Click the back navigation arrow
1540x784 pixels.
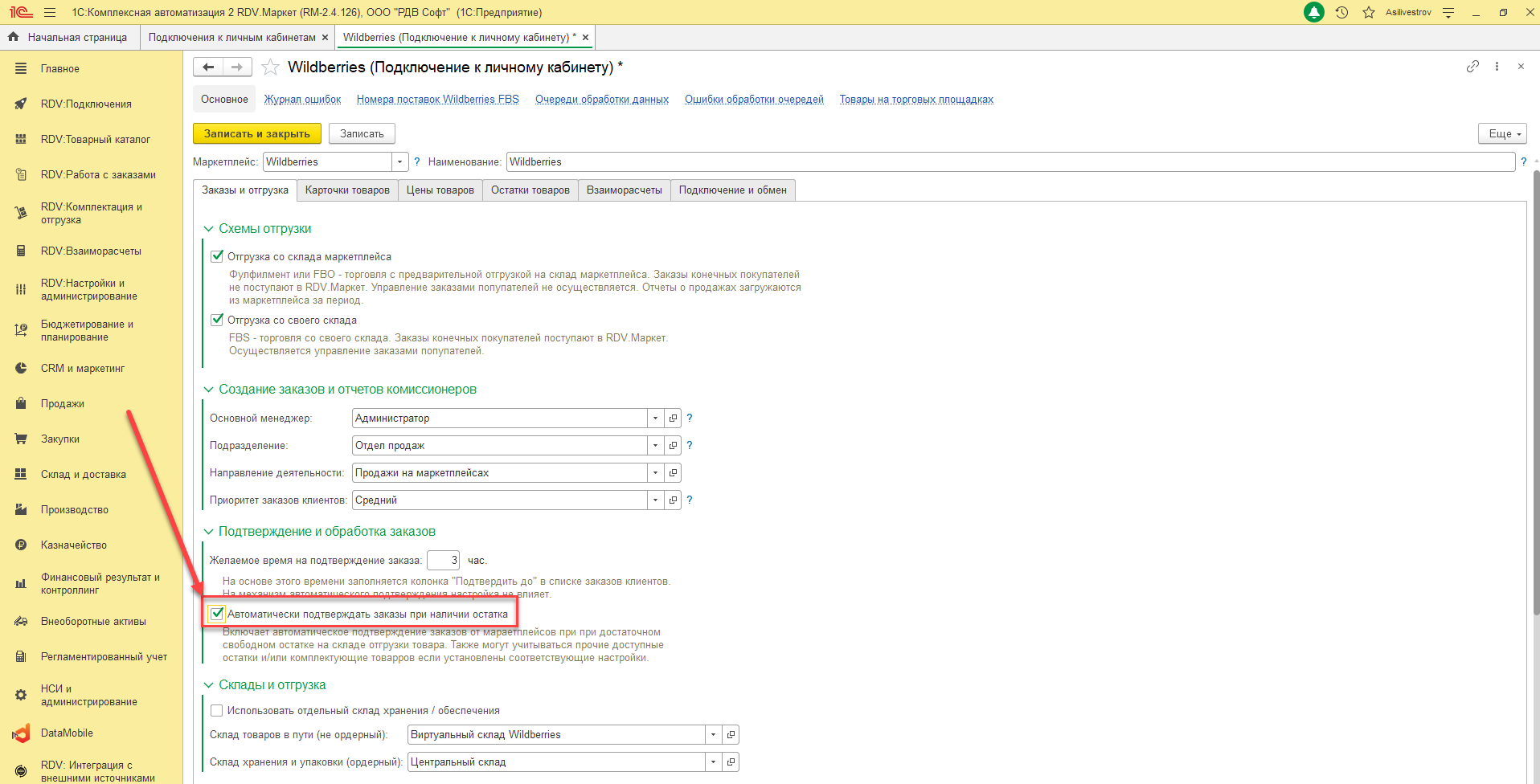pos(208,67)
